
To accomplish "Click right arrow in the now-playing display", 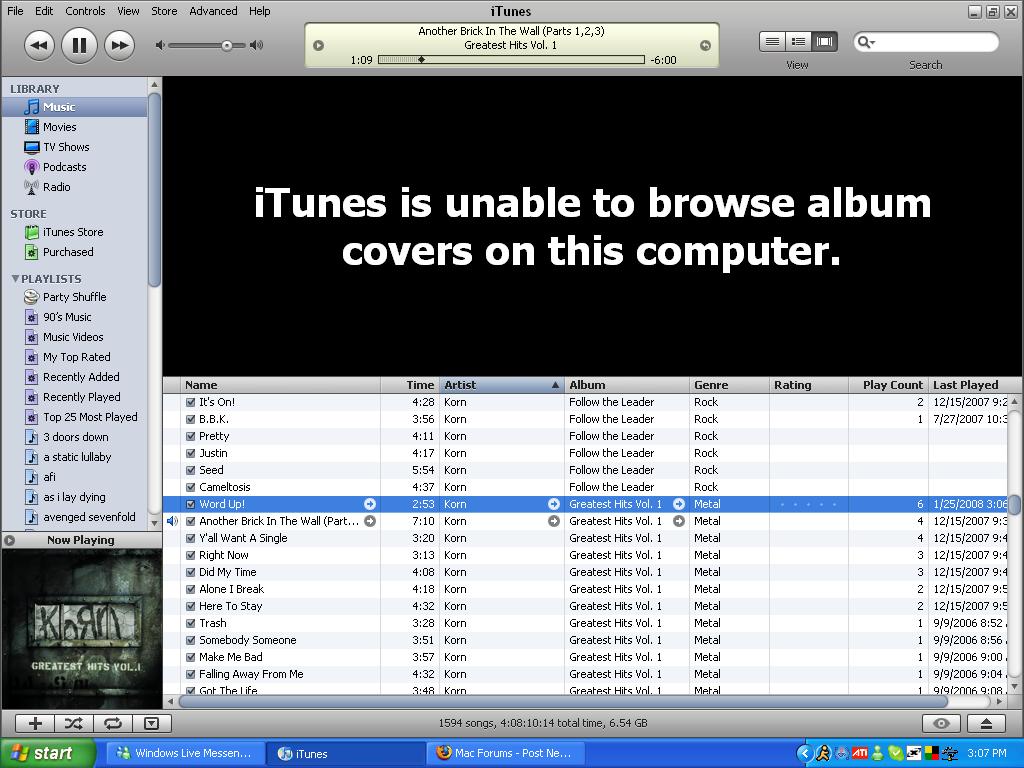I will click(705, 45).
